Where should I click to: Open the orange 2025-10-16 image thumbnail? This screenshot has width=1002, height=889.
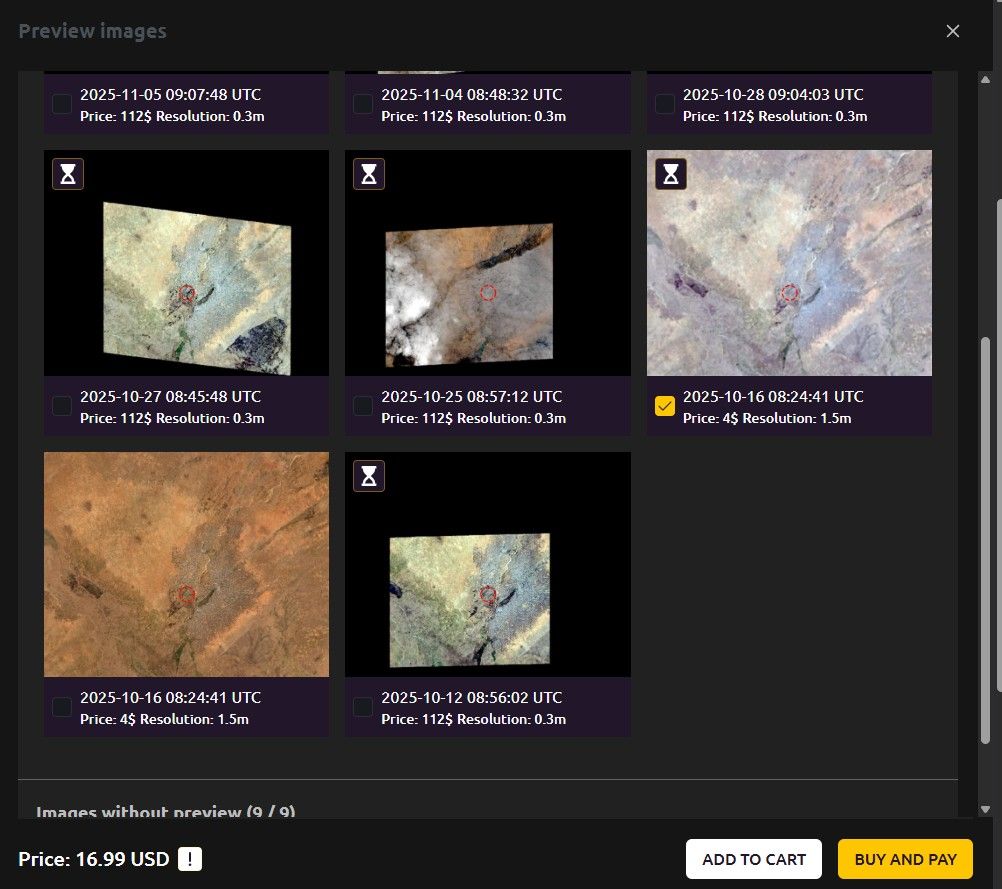(186, 563)
